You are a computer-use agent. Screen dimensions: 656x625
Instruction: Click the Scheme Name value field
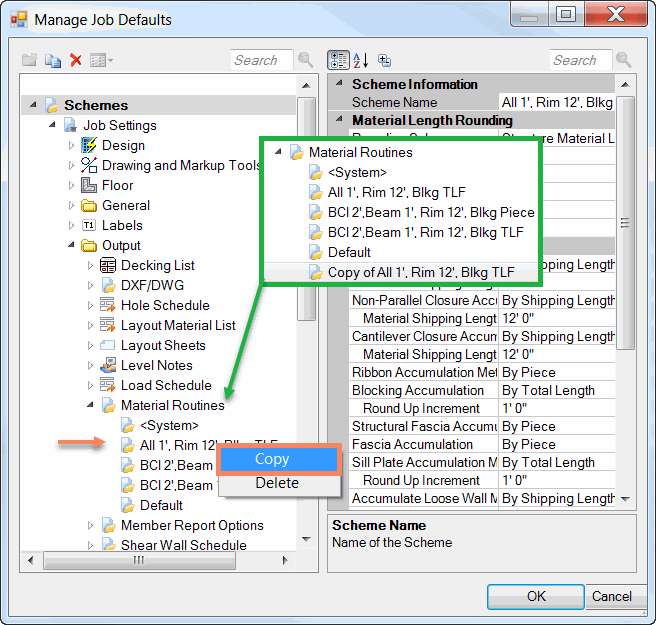click(557, 102)
